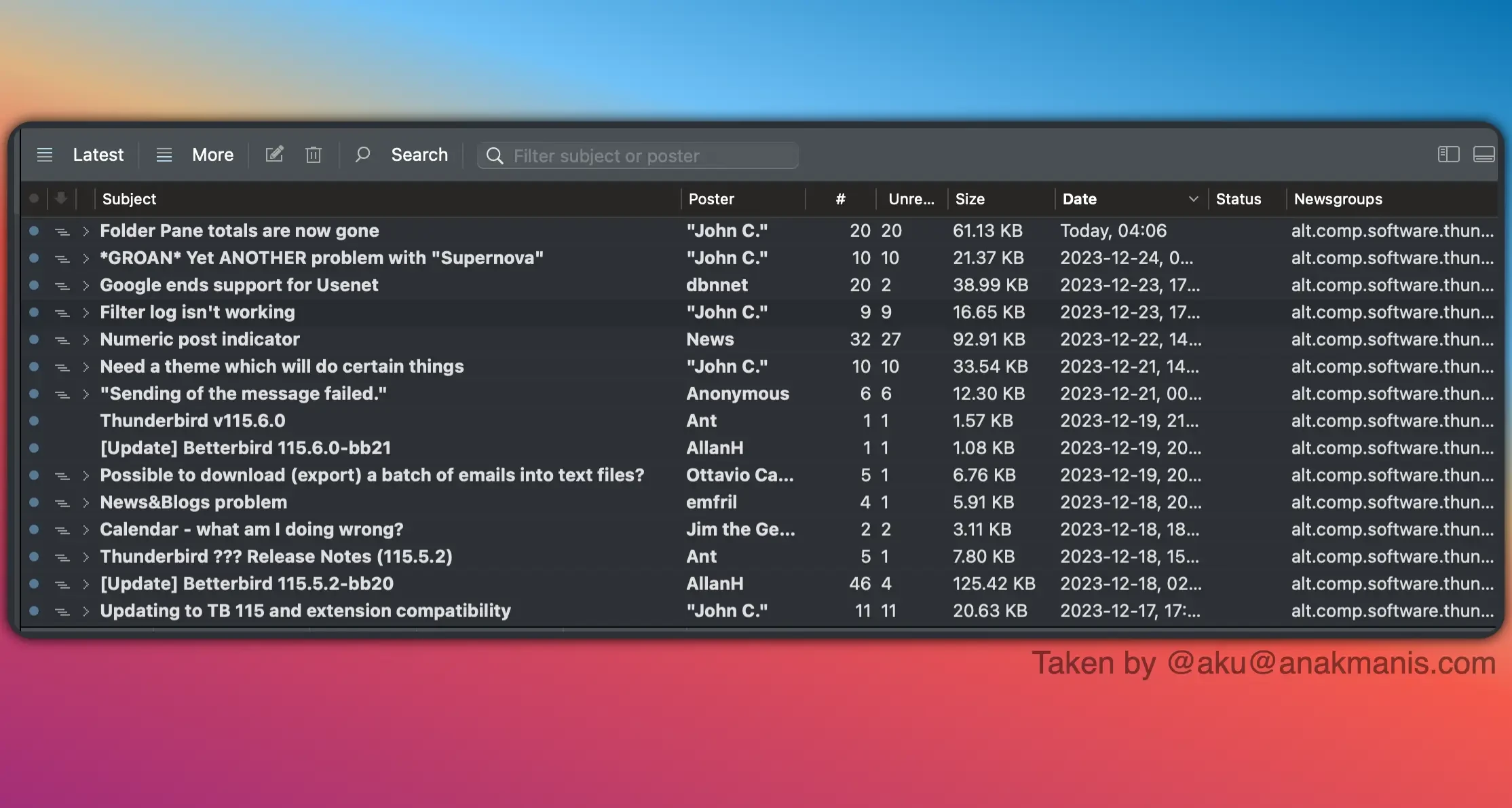The image size is (1512, 808).
Task: Click thread icon for Filter log isn't working
Action: (62, 313)
